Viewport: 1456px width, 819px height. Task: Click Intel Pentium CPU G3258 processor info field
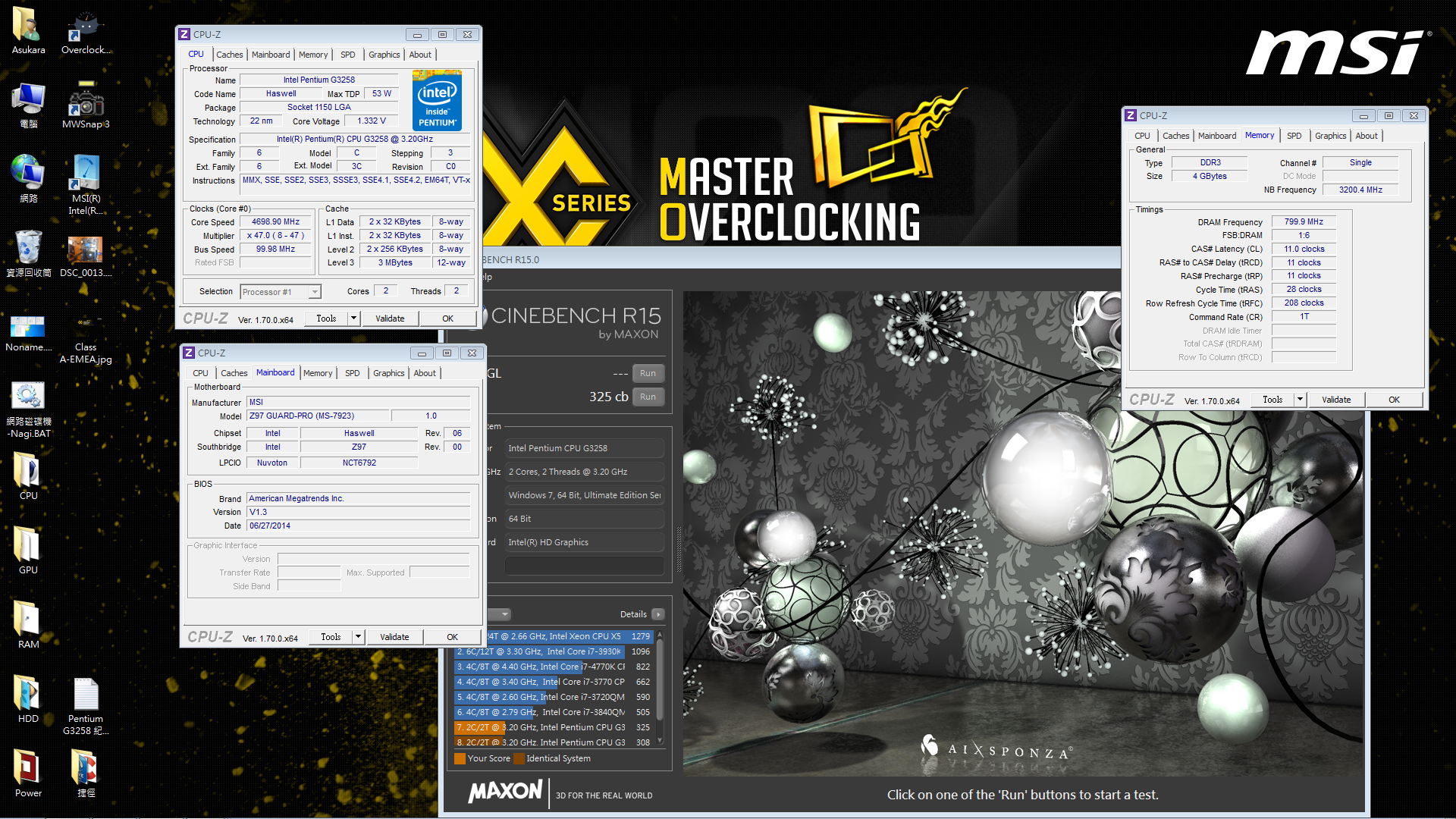(585, 448)
